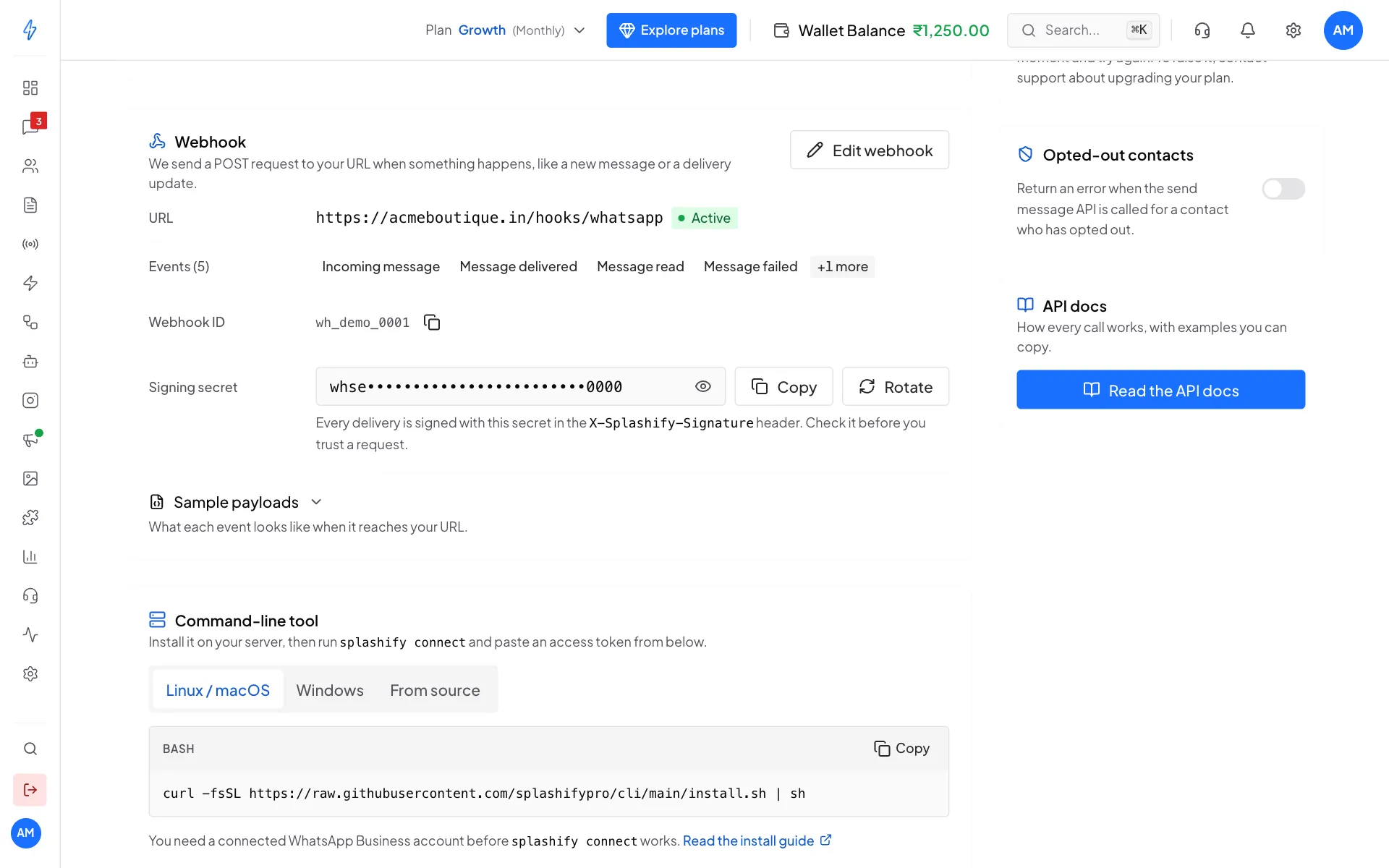The height and width of the screenshot is (868, 1389).
Task: Open the image gallery icon in sidebar
Action: point(30,478)
